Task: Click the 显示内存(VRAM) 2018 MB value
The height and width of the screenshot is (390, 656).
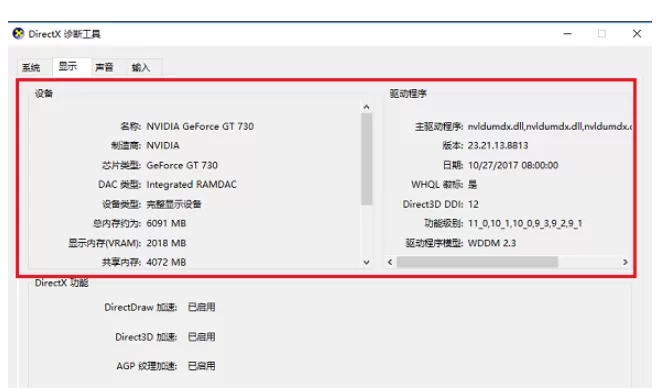Action: click(x=166, y=243)
